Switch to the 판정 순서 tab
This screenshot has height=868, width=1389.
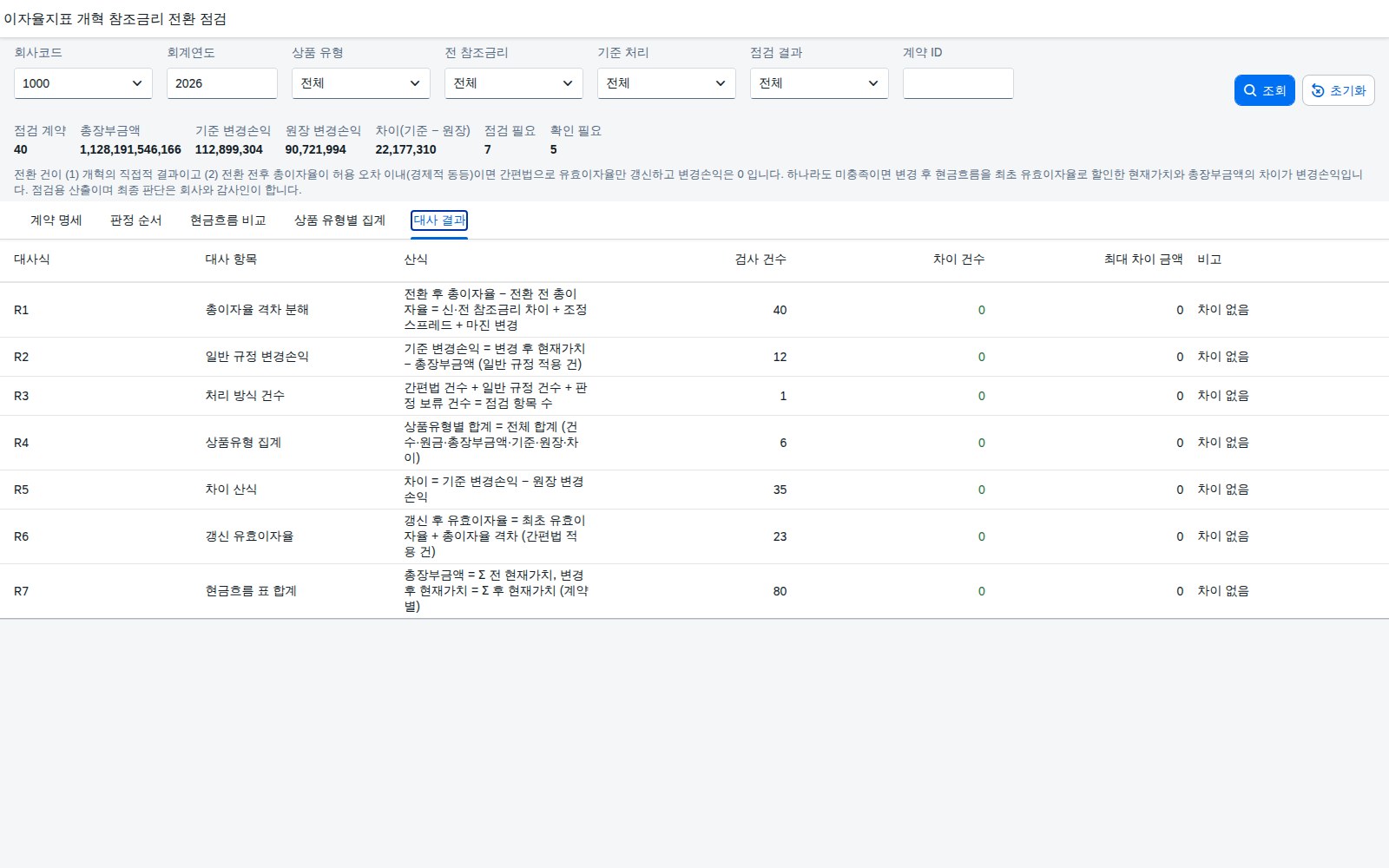click(136, 220)
